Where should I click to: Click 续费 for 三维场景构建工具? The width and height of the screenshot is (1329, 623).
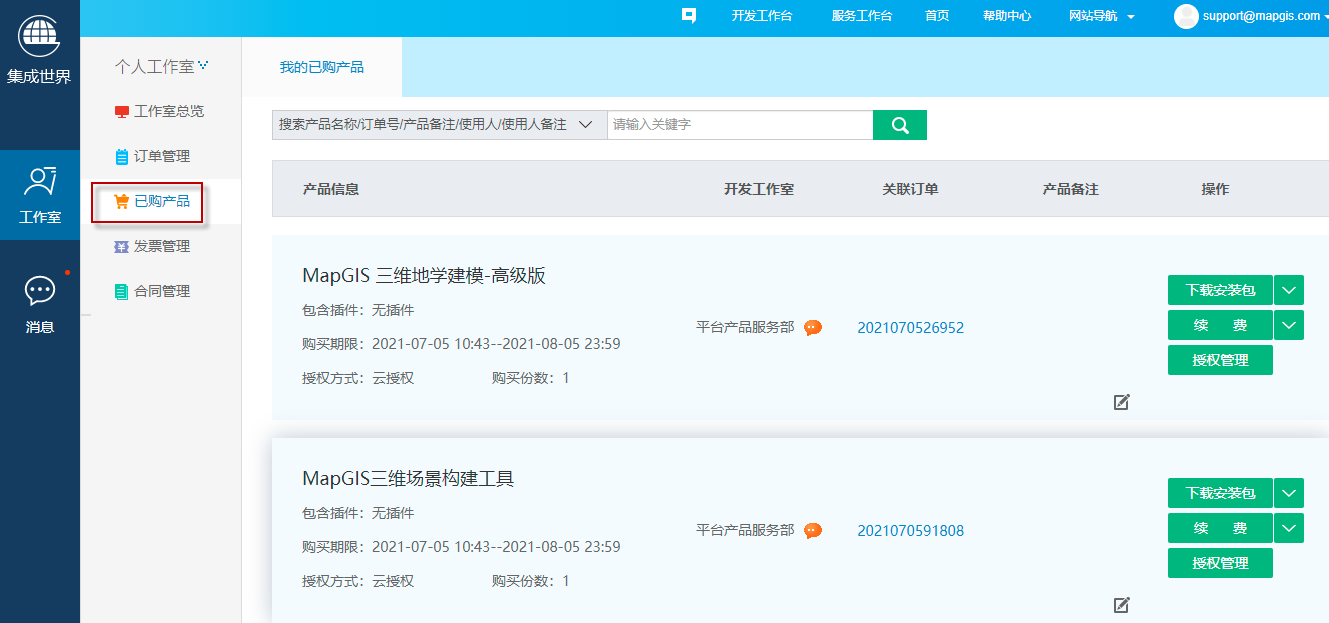point(1220,528)
